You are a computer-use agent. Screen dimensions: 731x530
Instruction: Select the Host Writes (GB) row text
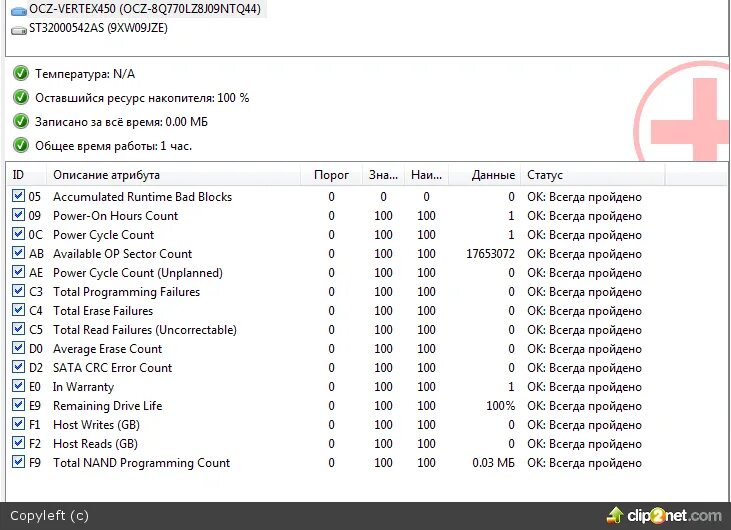click(x=97, y=425)
